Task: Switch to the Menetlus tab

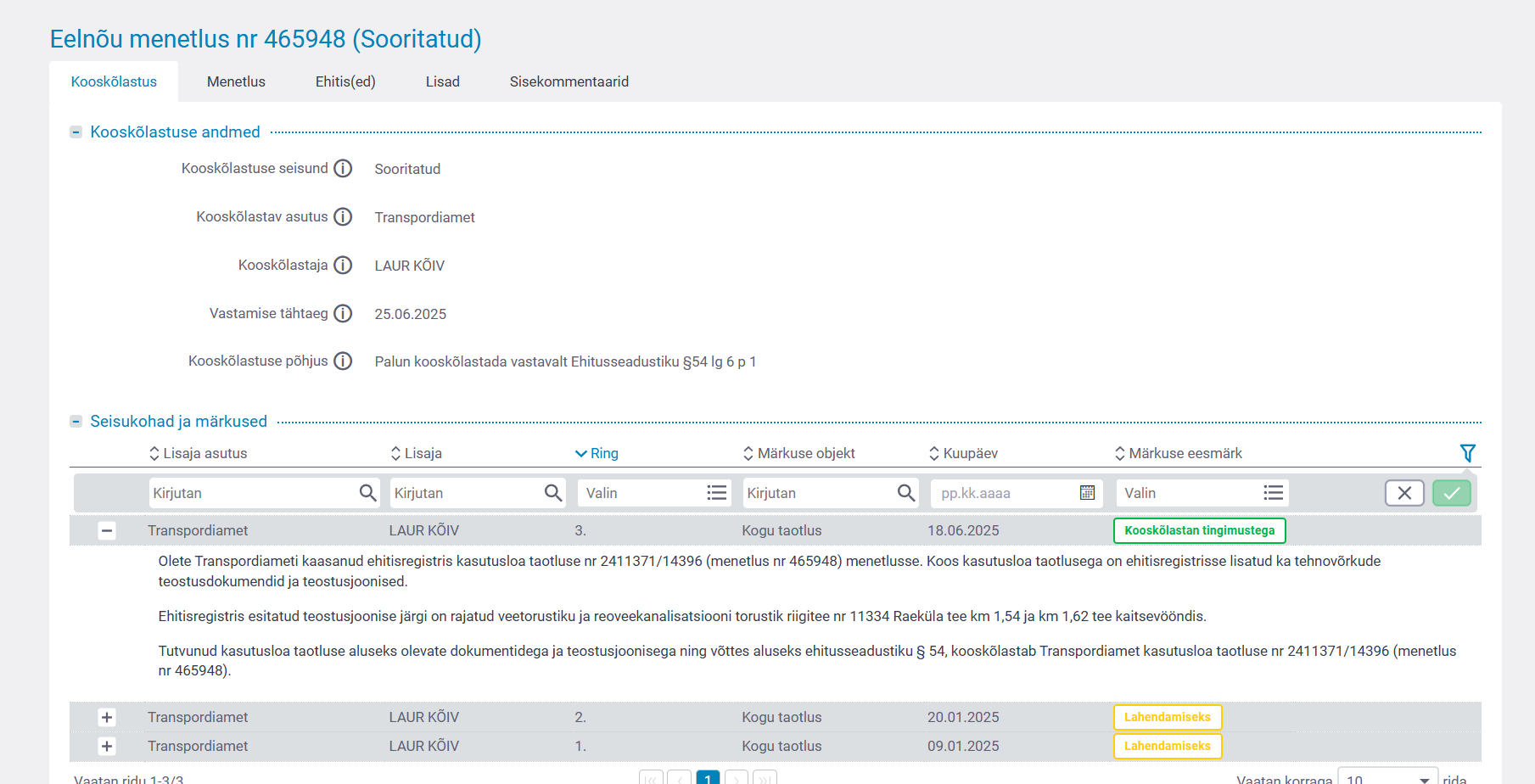Action: click(236, 81)
